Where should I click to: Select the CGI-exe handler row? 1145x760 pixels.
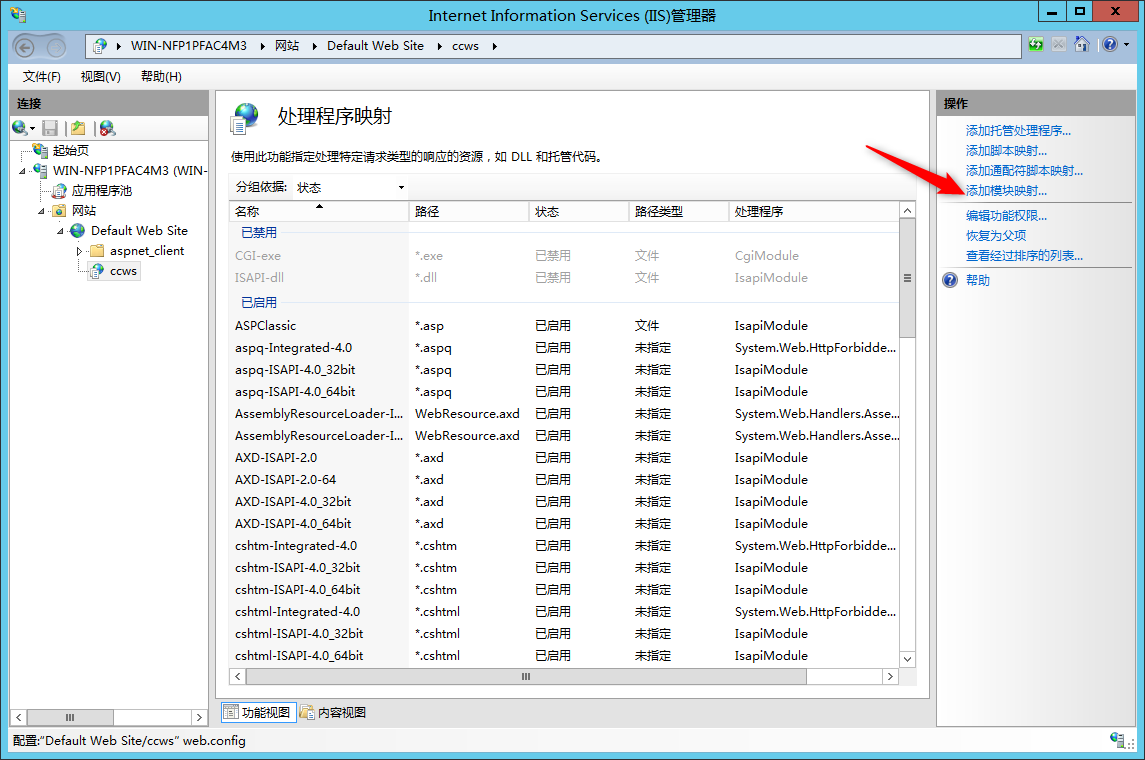pos(564,256)
